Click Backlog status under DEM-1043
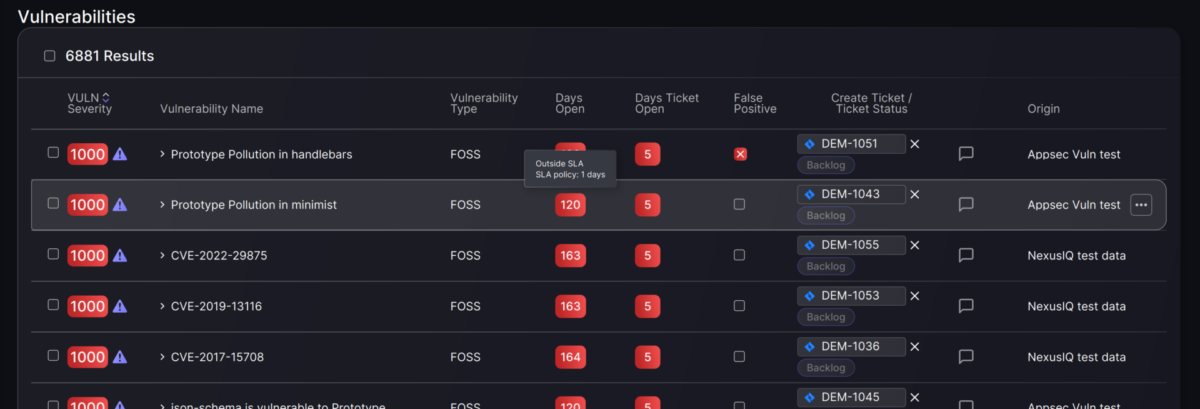 pos(826,215)
